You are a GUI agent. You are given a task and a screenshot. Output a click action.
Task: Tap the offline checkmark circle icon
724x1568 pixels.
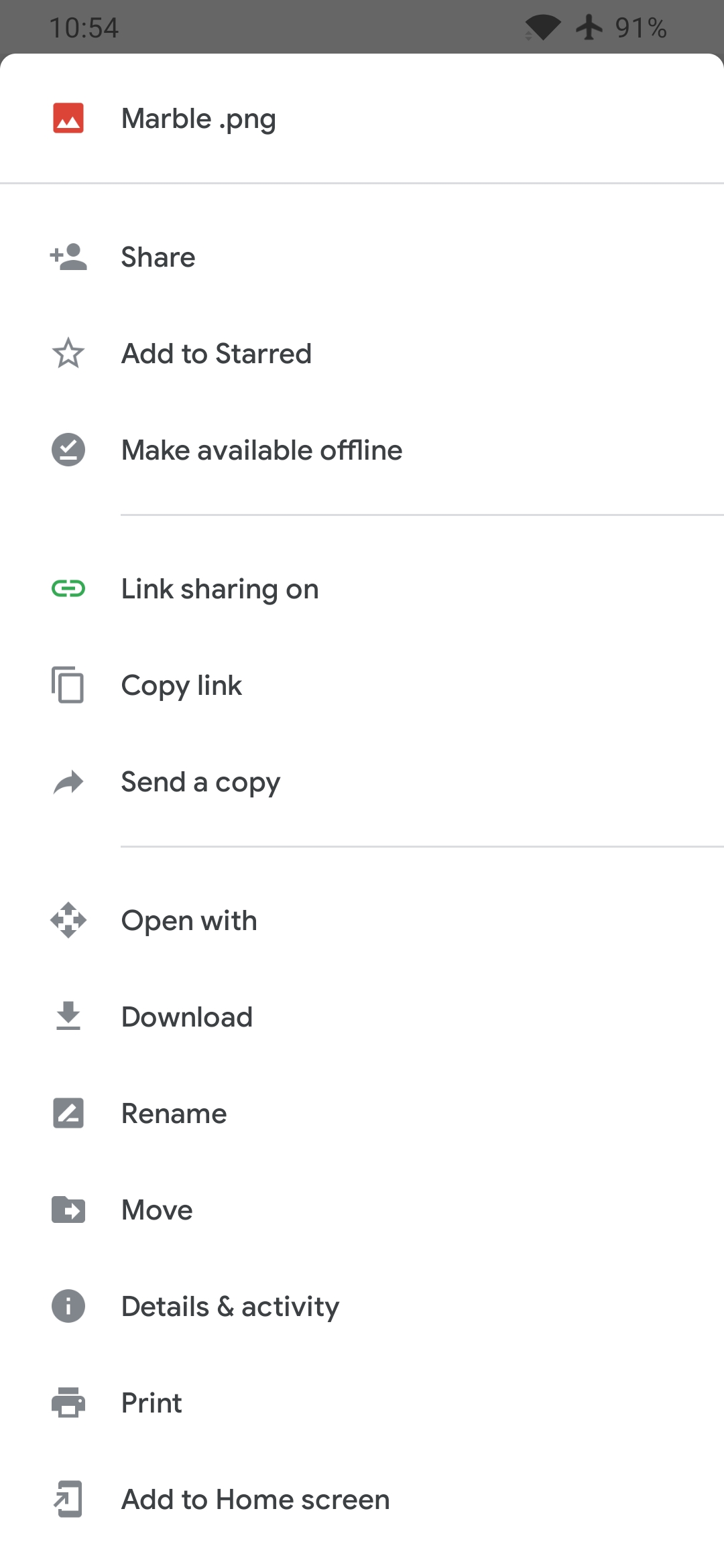click(x=68, y=450)
